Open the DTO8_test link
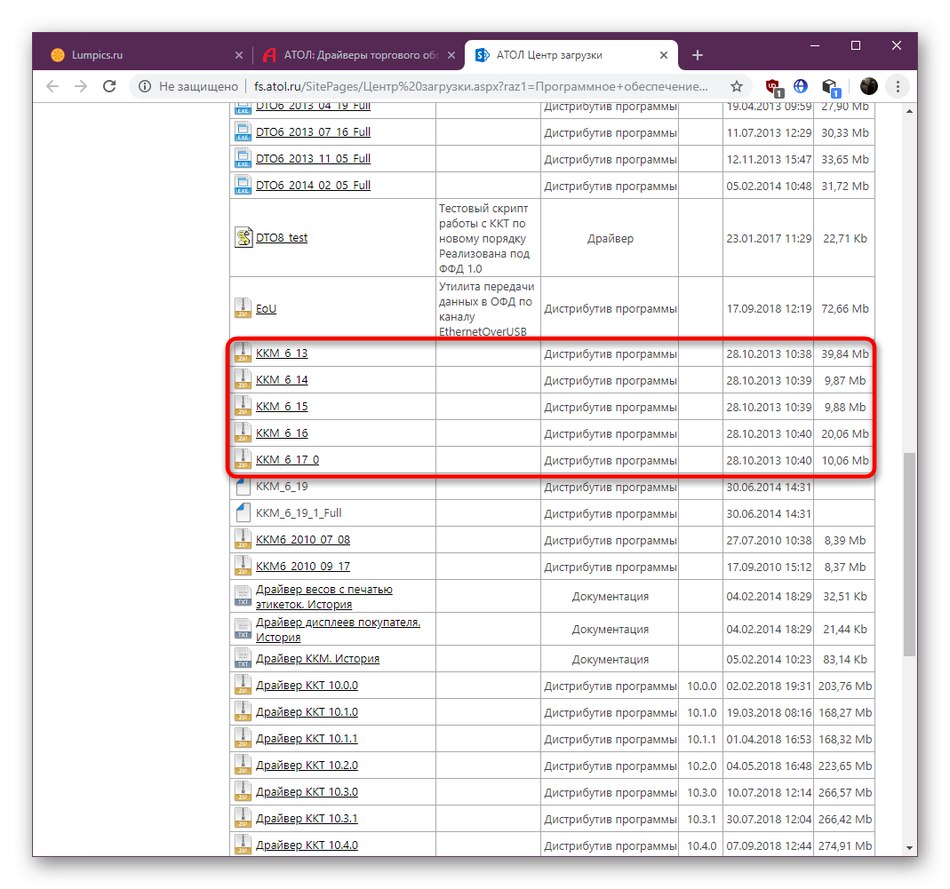The image size is (950, 889). (281, 237)
